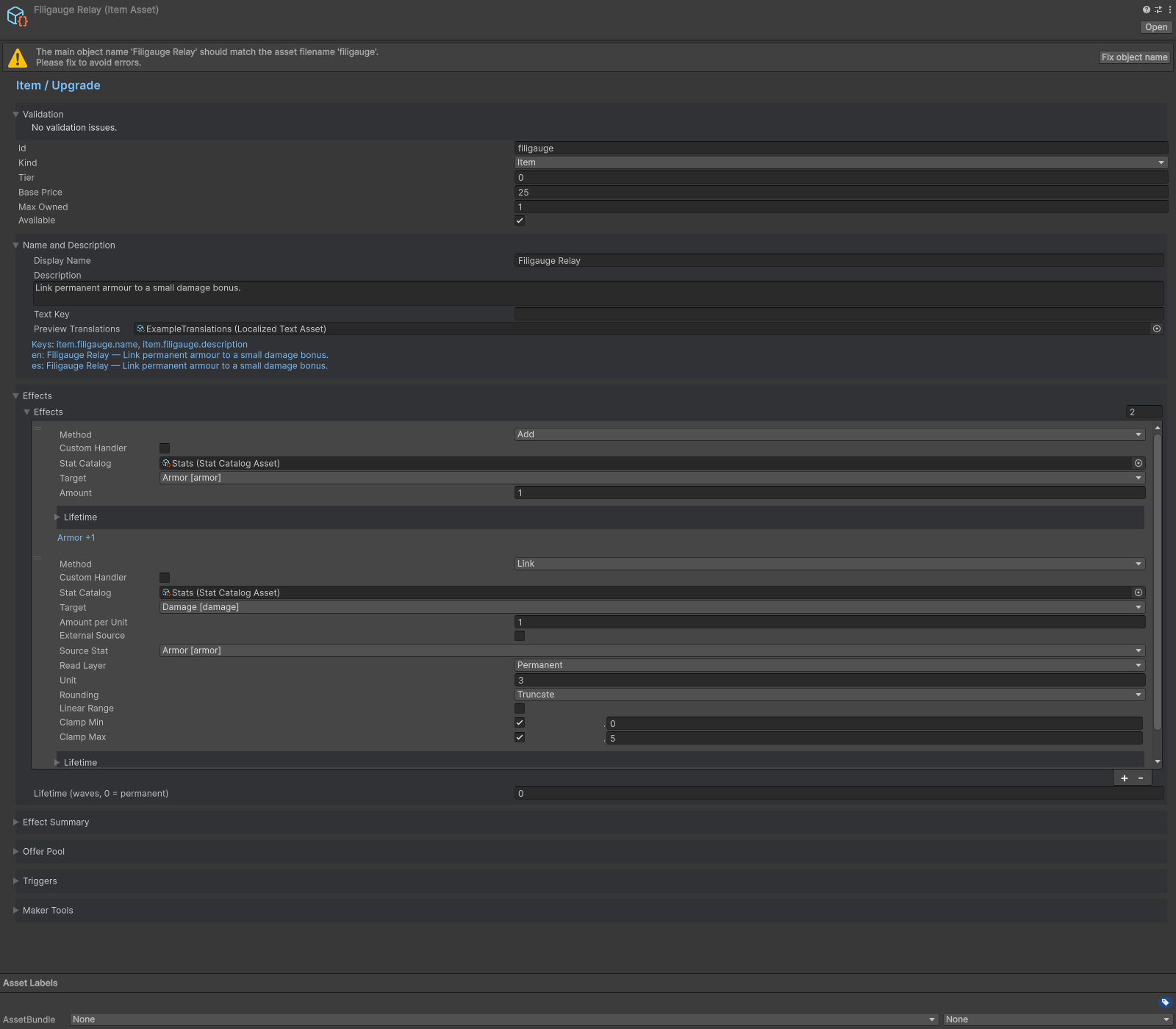Open the three-dot inspector options menu
This screenshot has height=1029, width=1176.
[1169, 10]
